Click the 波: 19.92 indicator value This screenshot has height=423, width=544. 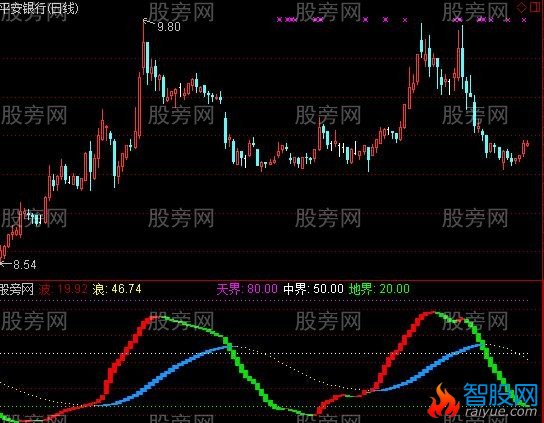click(x=63, y=289)
